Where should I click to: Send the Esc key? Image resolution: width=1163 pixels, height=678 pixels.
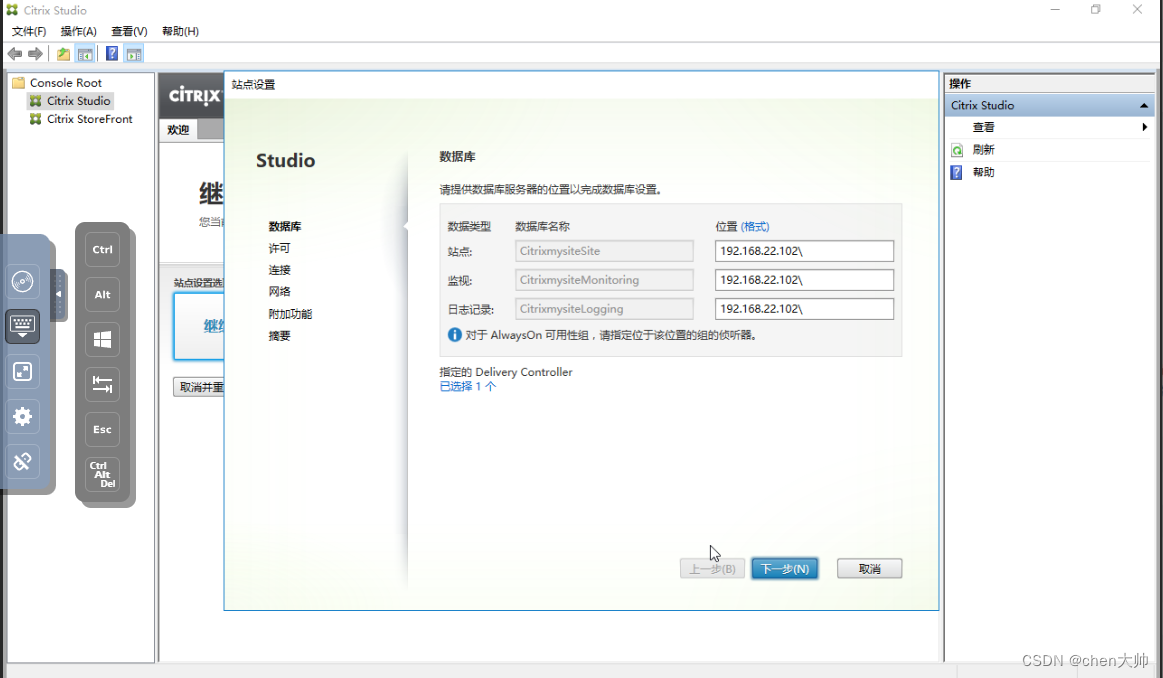click(102, 429)
